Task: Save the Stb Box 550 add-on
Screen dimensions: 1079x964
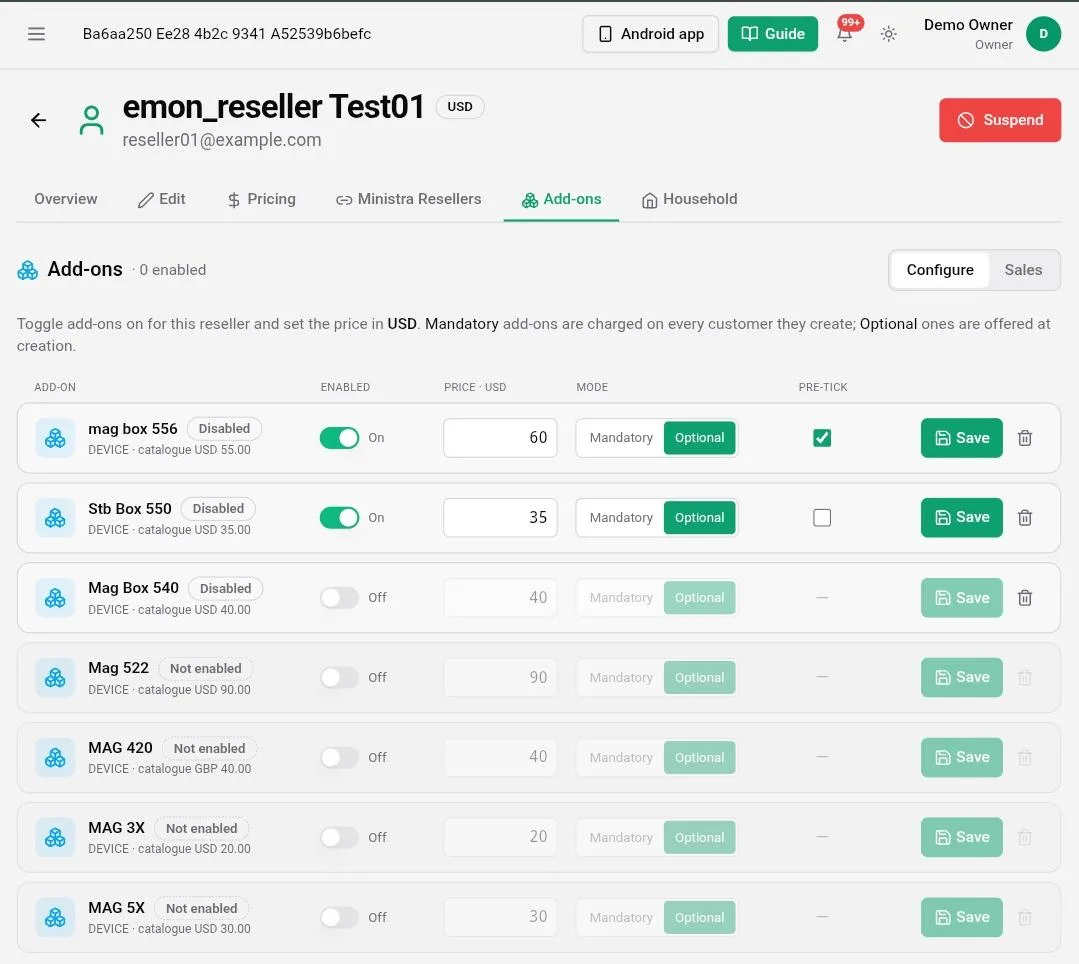Action: pyautogui.click(x=961, y=517)
